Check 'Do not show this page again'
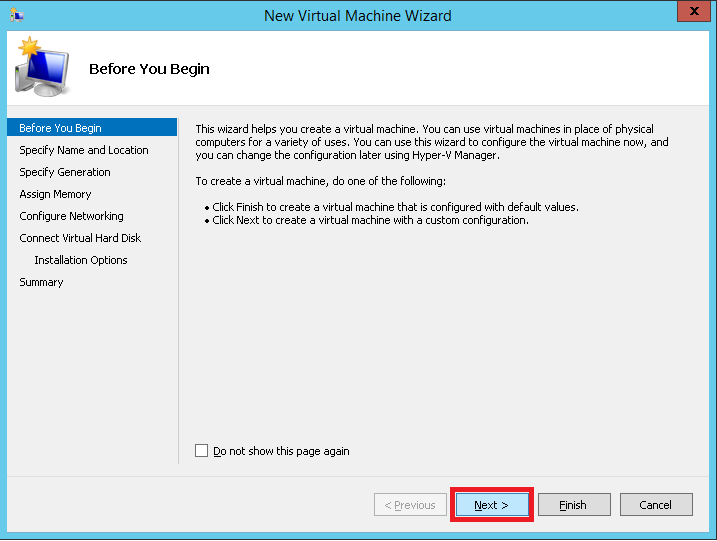 click(x=201, y=450)
